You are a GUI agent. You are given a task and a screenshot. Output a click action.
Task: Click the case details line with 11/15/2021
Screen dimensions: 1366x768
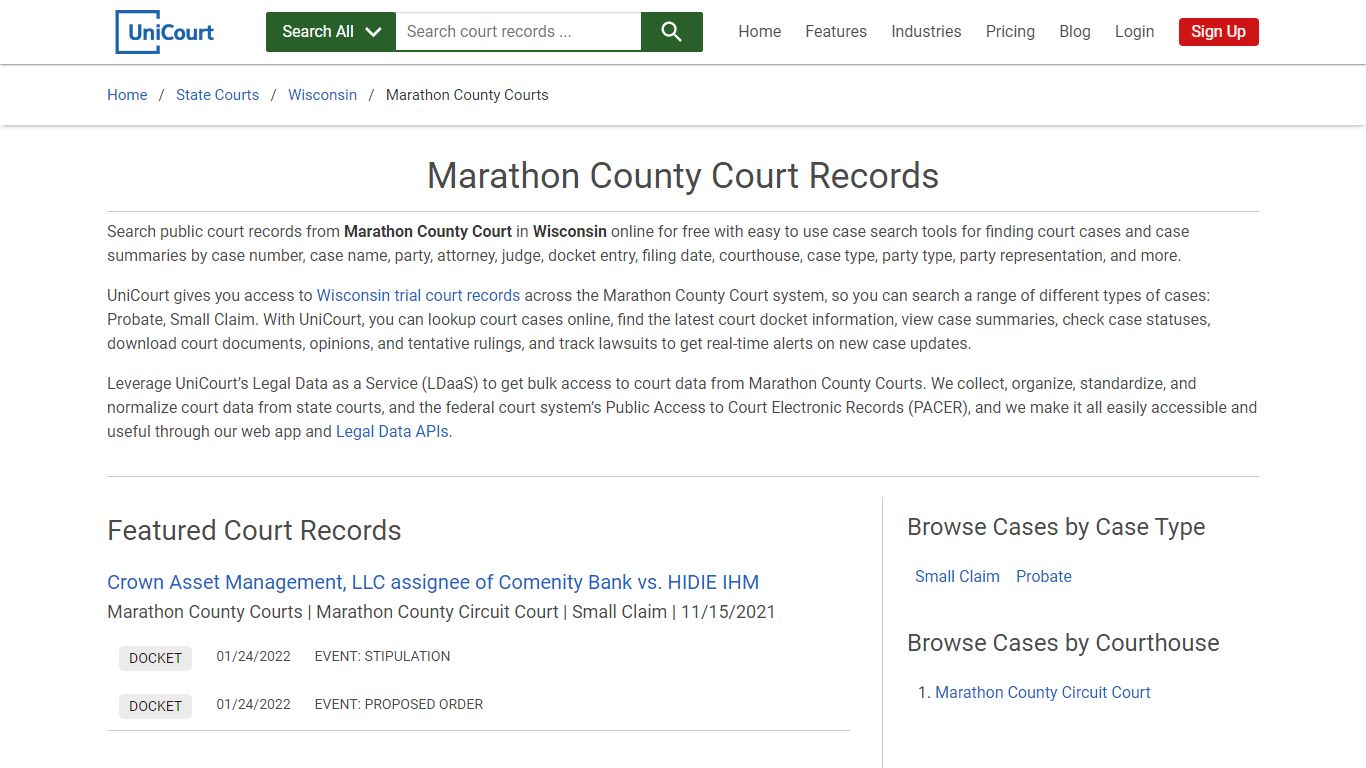coord(441,612)
